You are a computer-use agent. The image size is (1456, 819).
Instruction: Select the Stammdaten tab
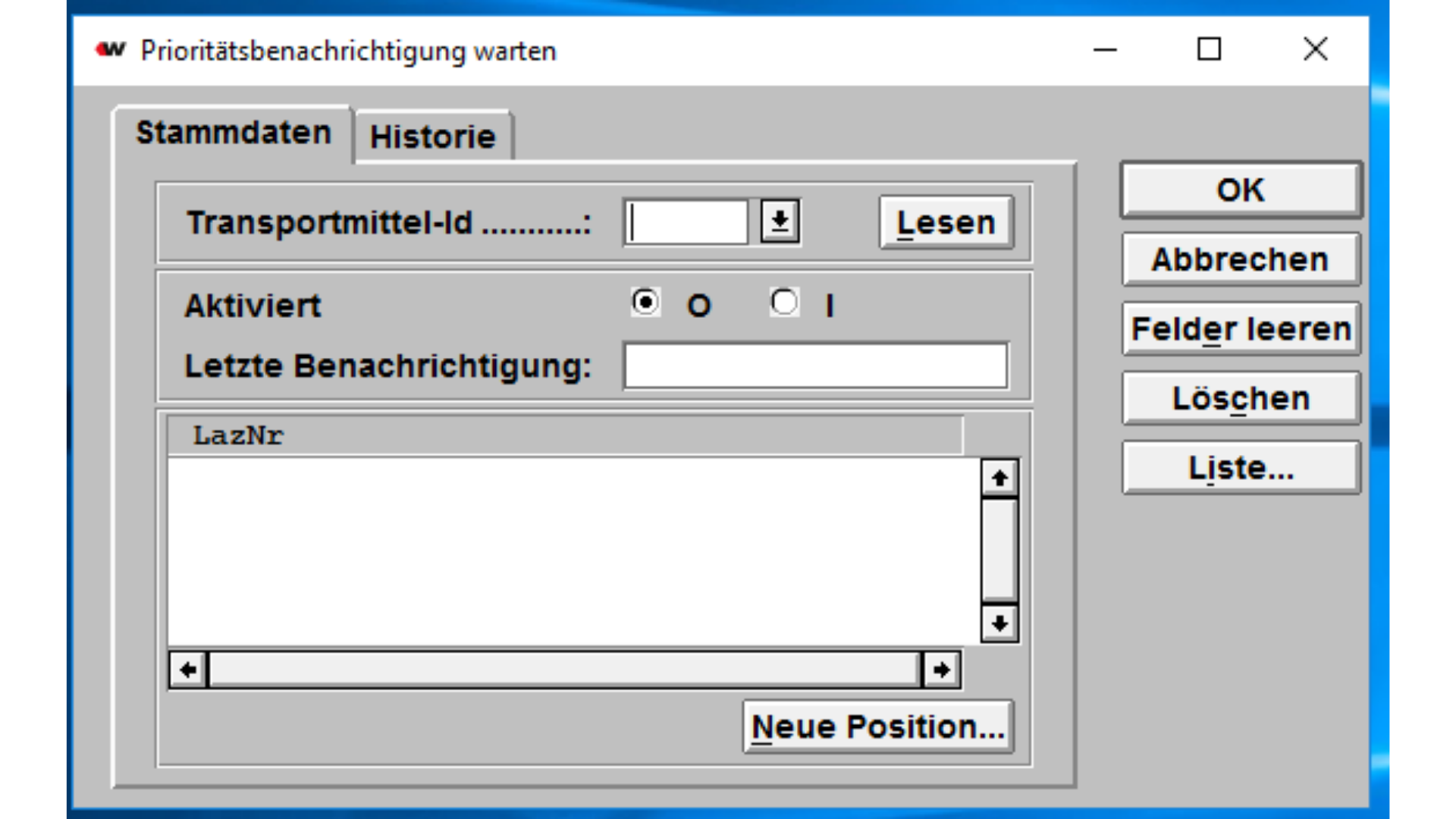234,133
